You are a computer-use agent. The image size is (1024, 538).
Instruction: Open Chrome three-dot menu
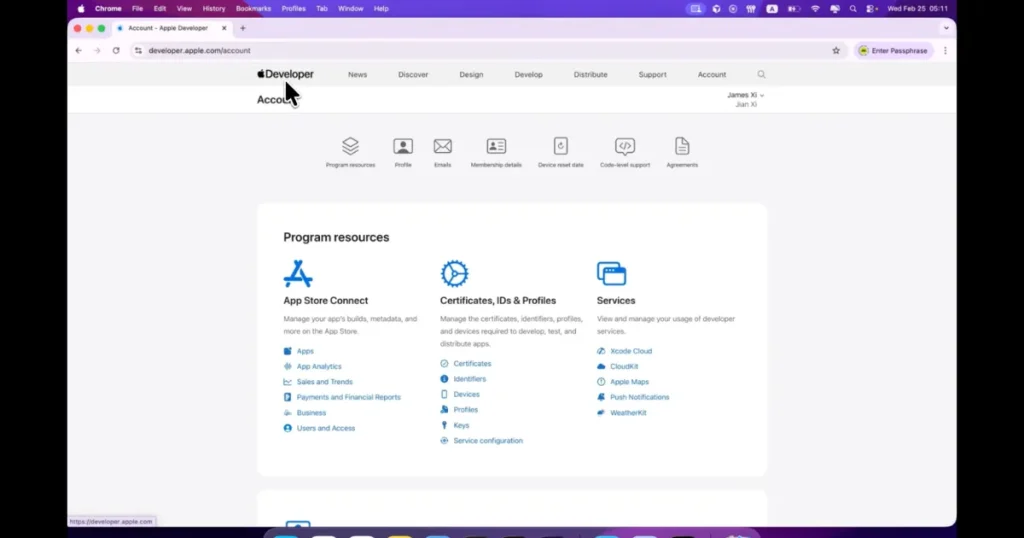coord(945,50)
